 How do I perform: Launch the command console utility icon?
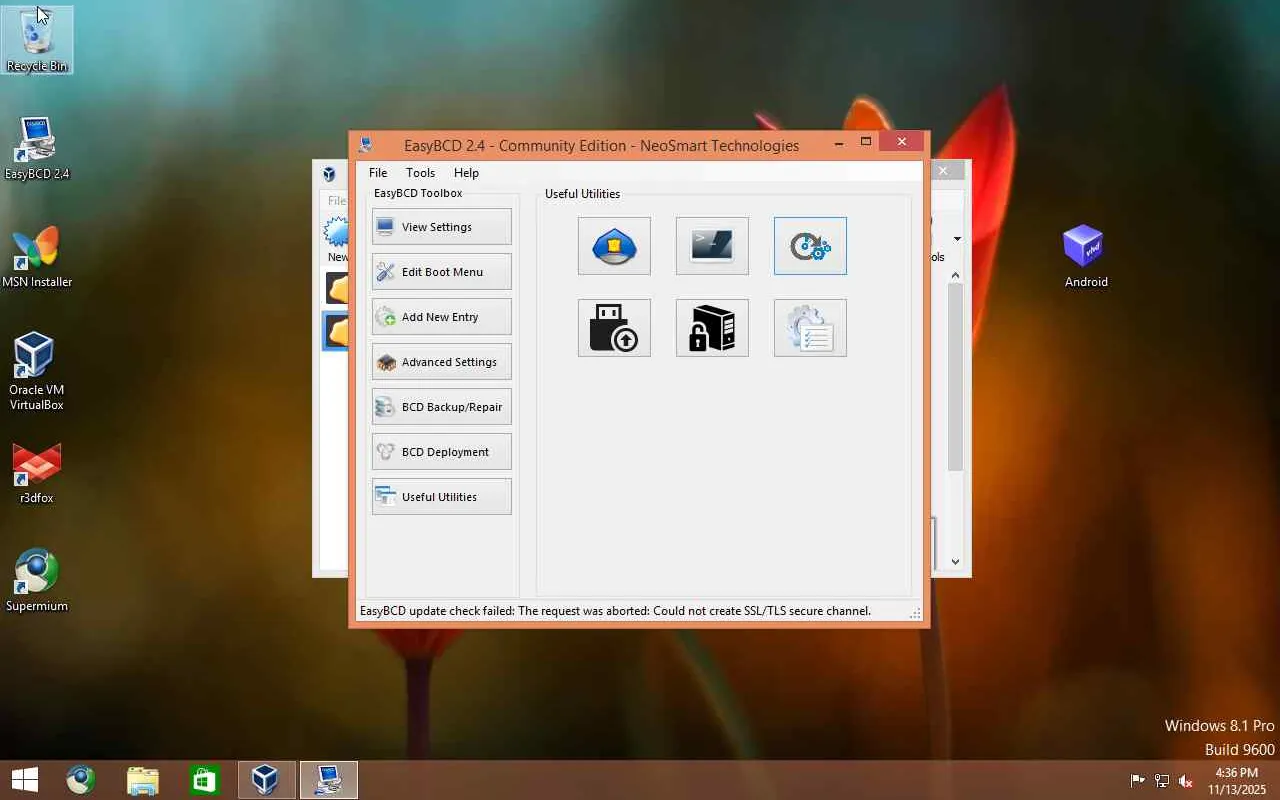pyautogui.click(x=712, y=246)
